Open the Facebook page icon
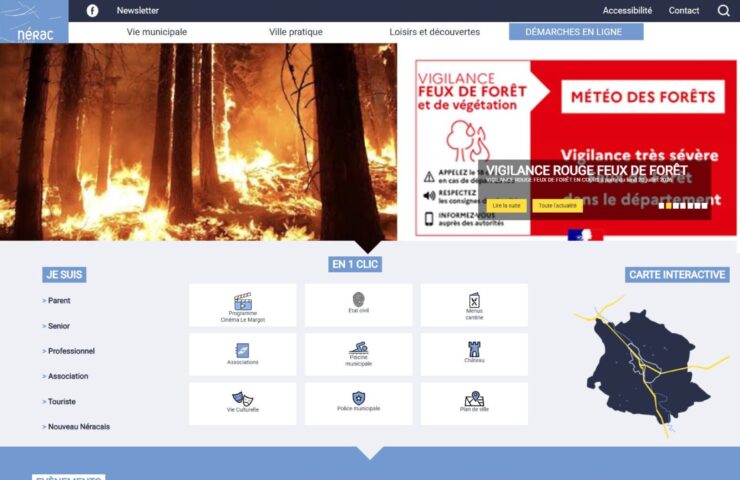Image resolution: width=740 pixels, height=480 pixels. pyautogui.click(x=92, y=10)
